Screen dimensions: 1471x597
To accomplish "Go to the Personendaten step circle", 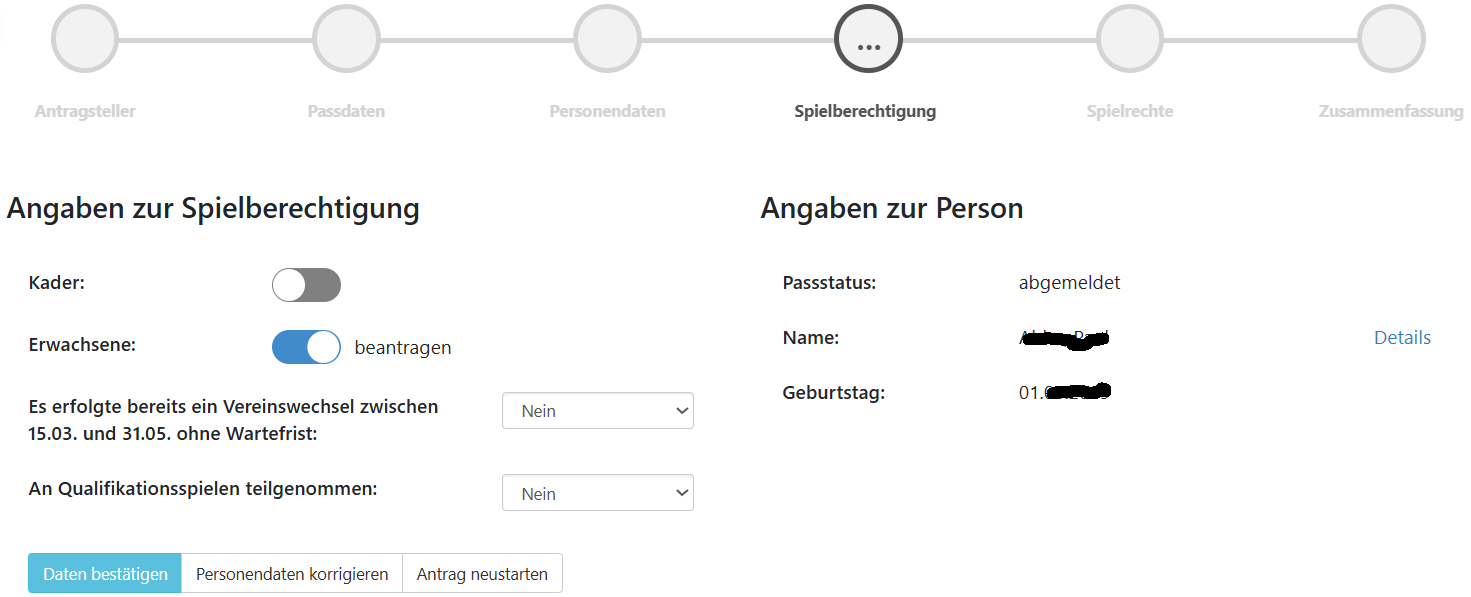I will pyautogui.click(x=607, y=40).
